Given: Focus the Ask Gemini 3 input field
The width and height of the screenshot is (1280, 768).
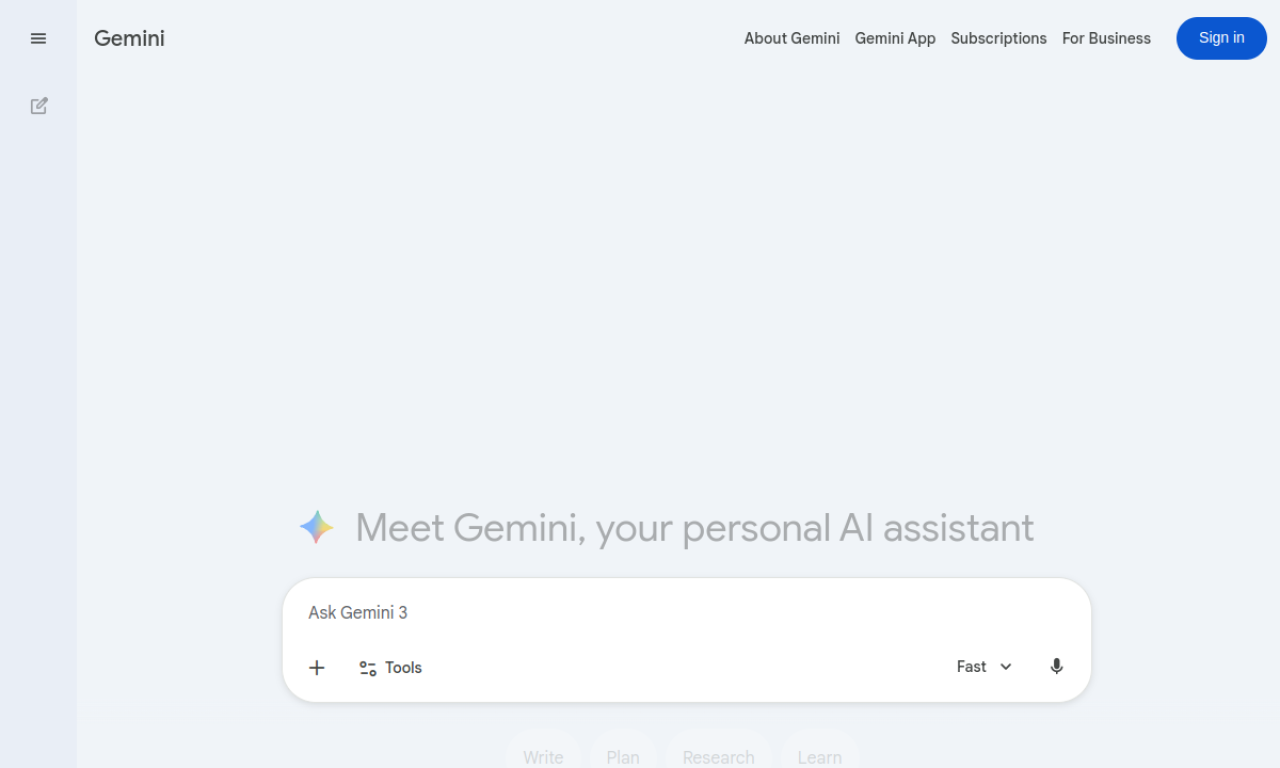Looking at the screenshot, I should (x=600, y=612).
